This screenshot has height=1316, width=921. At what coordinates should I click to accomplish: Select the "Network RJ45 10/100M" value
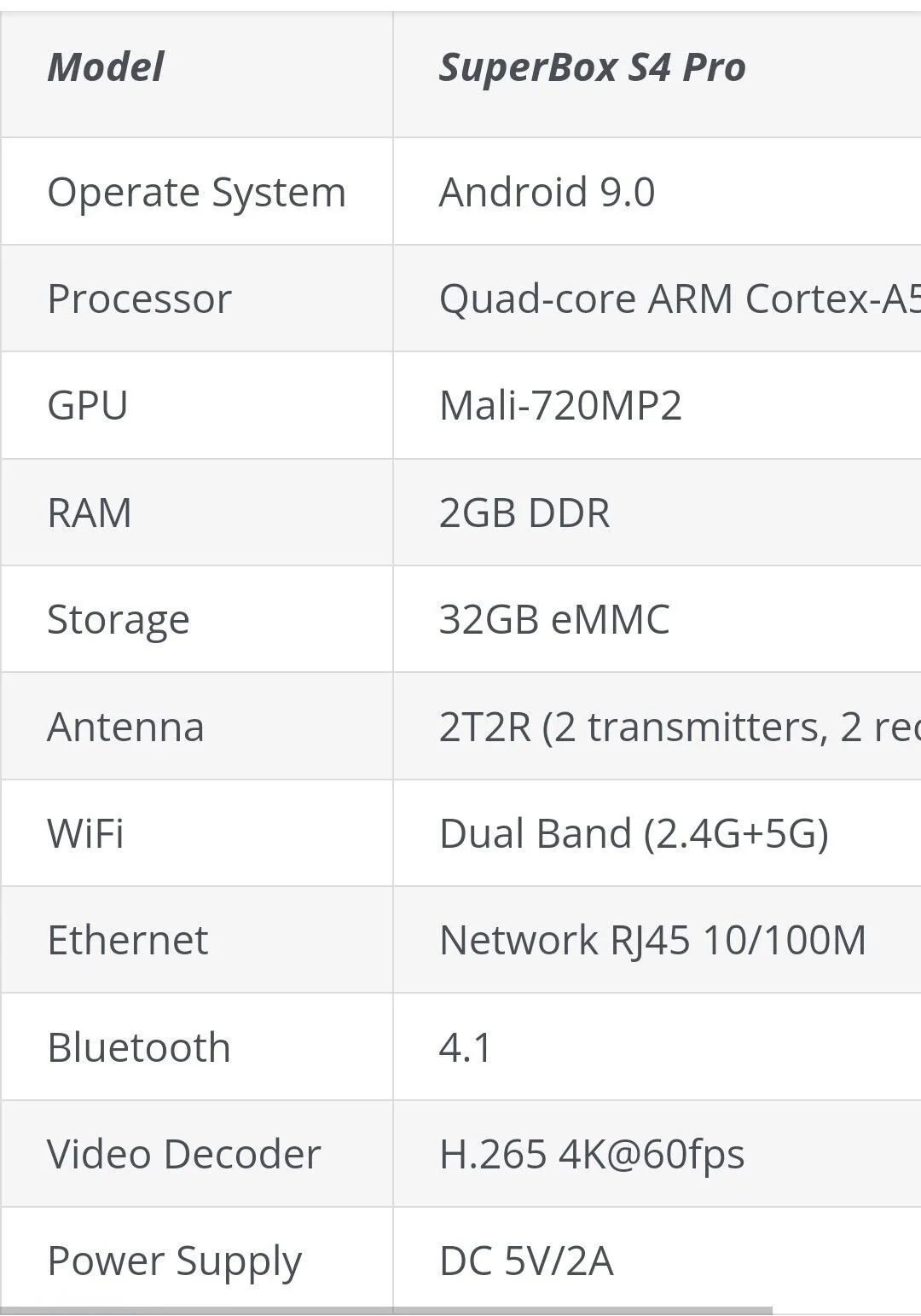(x=652, y=940)
